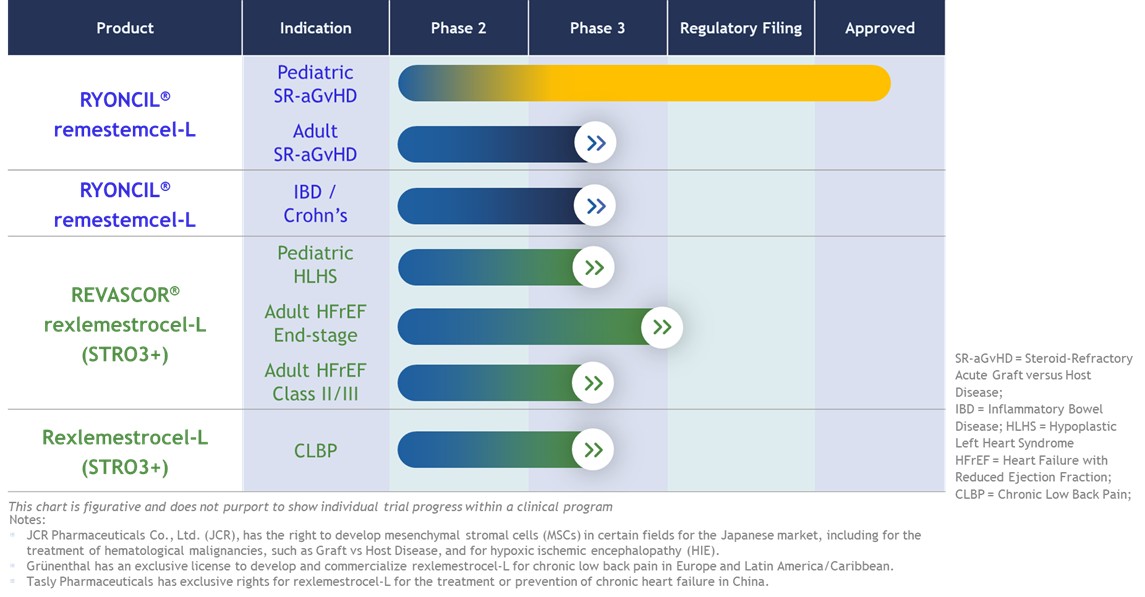Click the double-chevron icon on IBD / Crohn's bar
Image resolution: width=1145 pixels, height=597 pixels.
(596, 207)
